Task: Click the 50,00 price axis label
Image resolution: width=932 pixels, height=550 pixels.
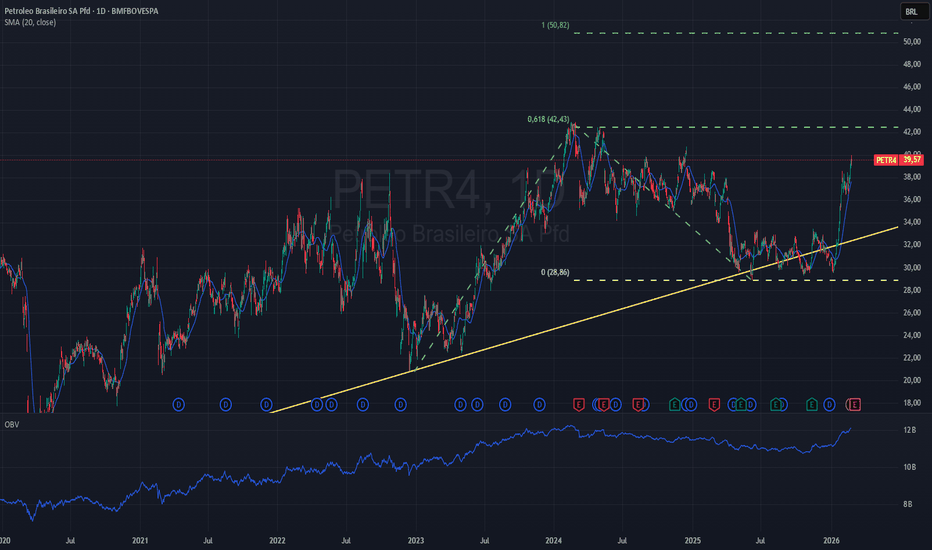Action: (912, 42)
